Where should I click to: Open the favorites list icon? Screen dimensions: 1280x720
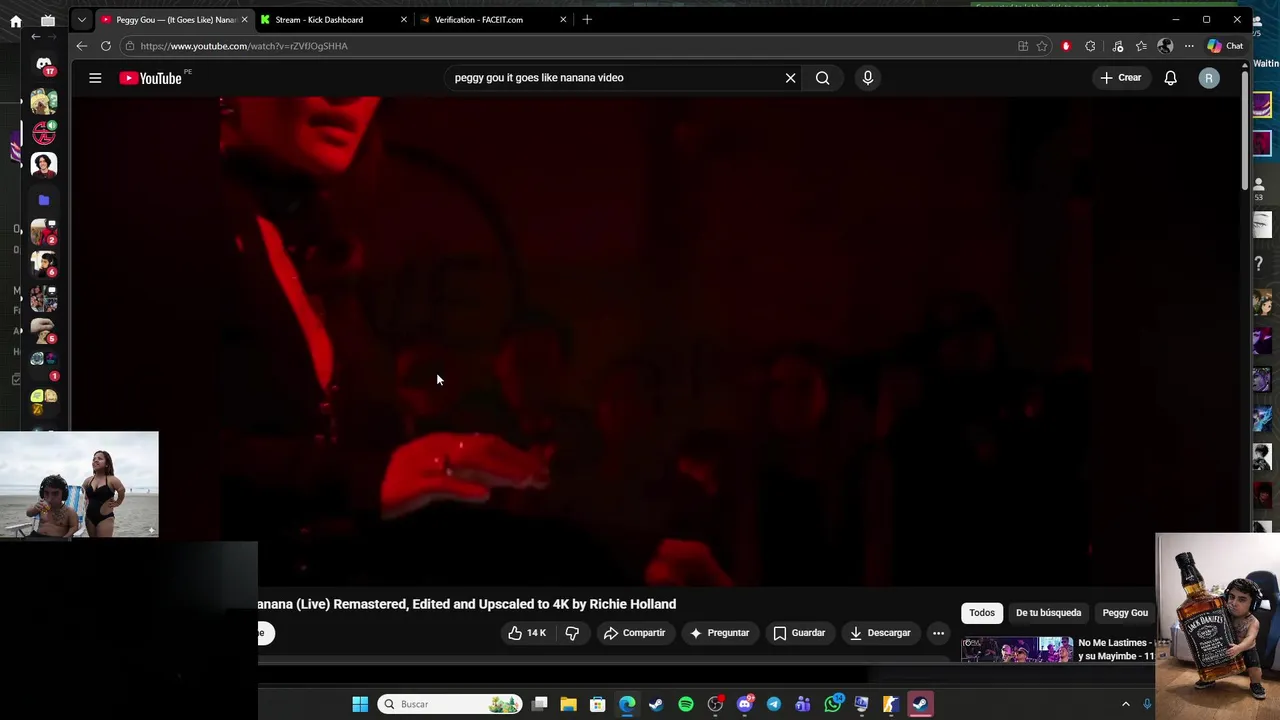1141,46
